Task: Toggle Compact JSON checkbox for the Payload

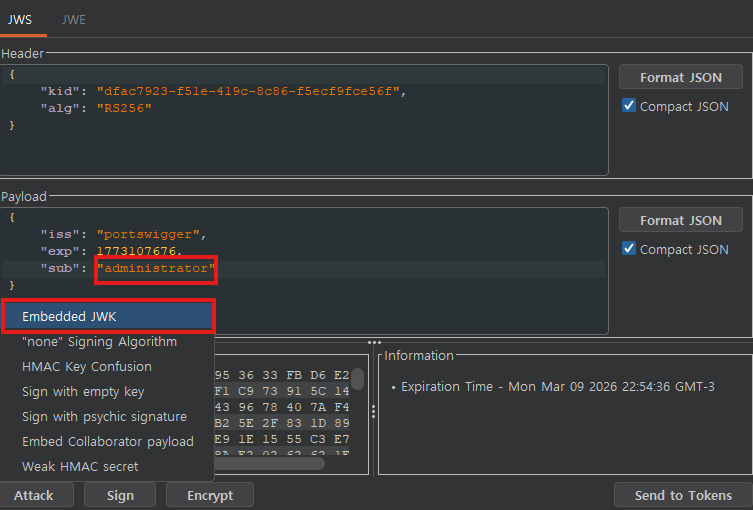Action: [x=629, y=249]
